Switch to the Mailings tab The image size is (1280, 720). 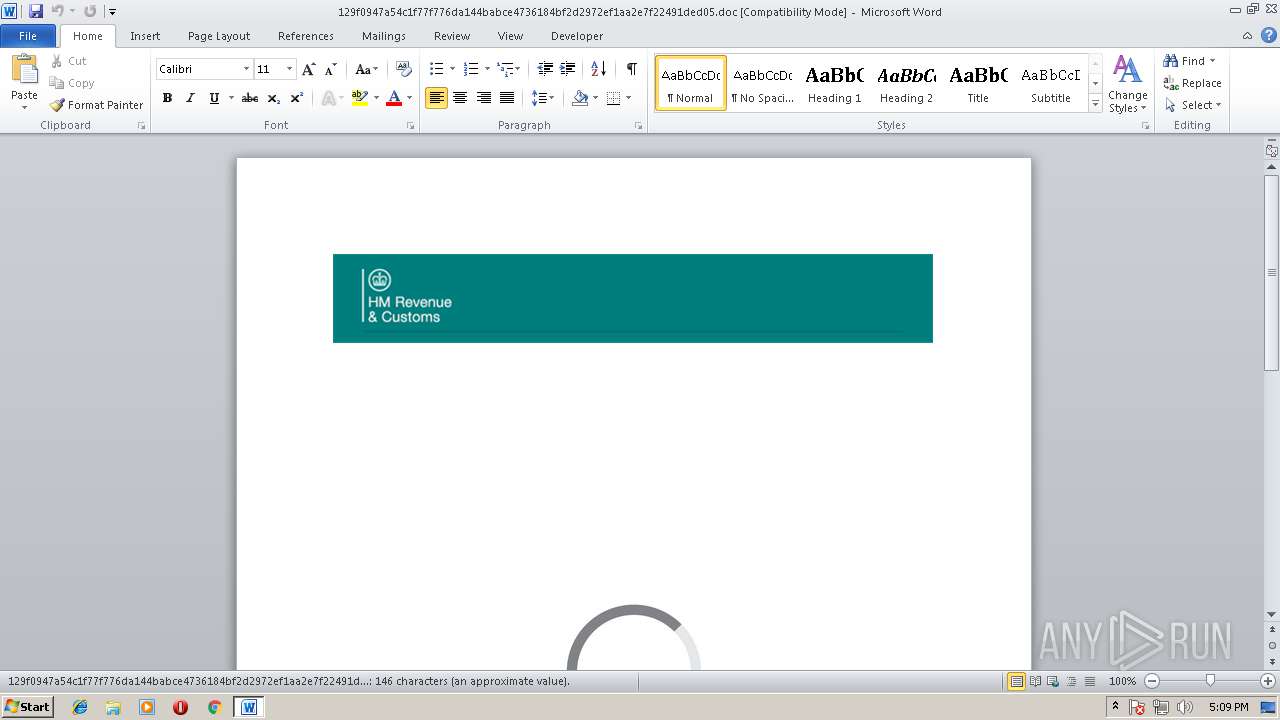click(x=384, y=36)
